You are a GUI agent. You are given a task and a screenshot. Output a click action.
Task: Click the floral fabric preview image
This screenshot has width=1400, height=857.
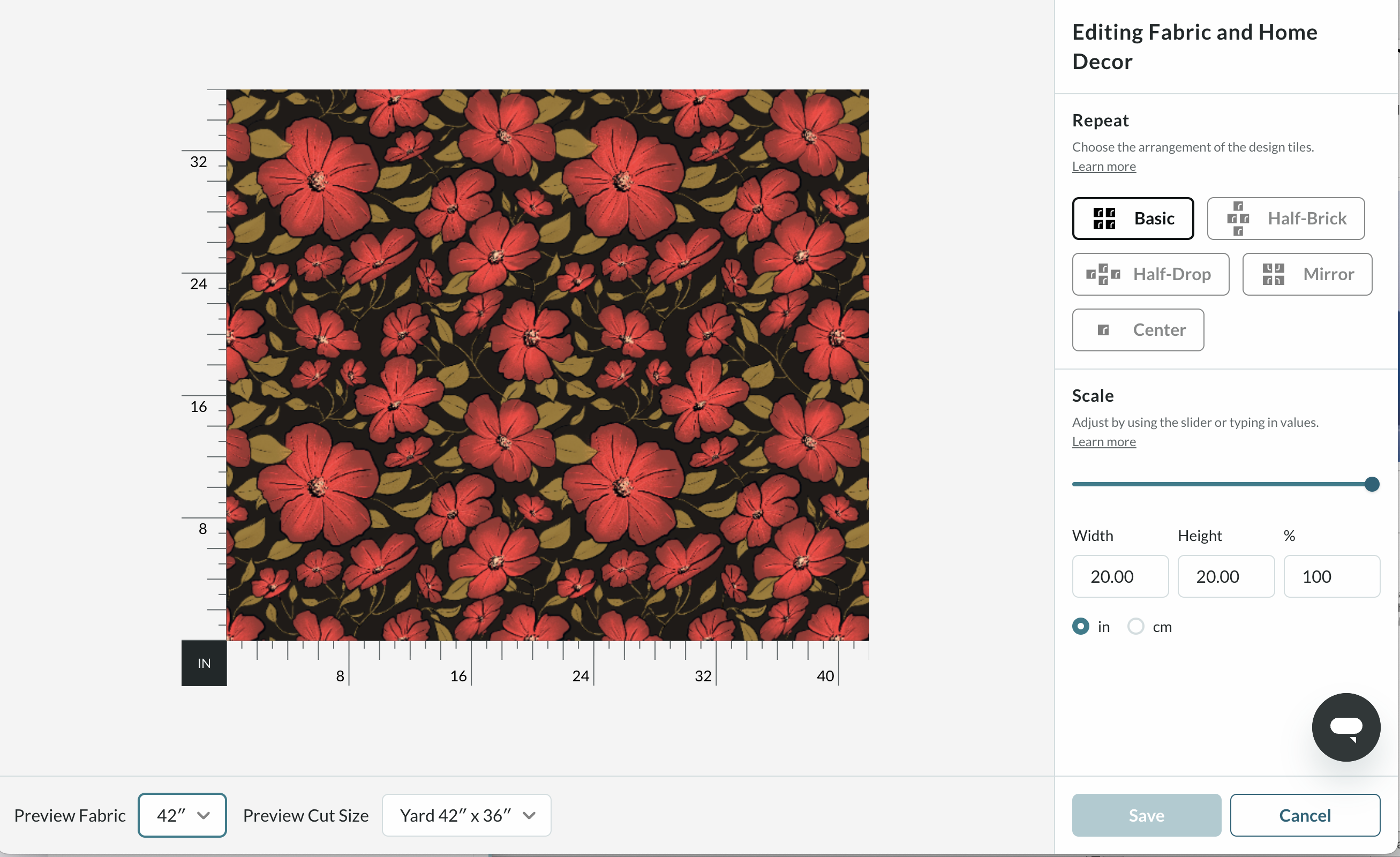(547, 364)
